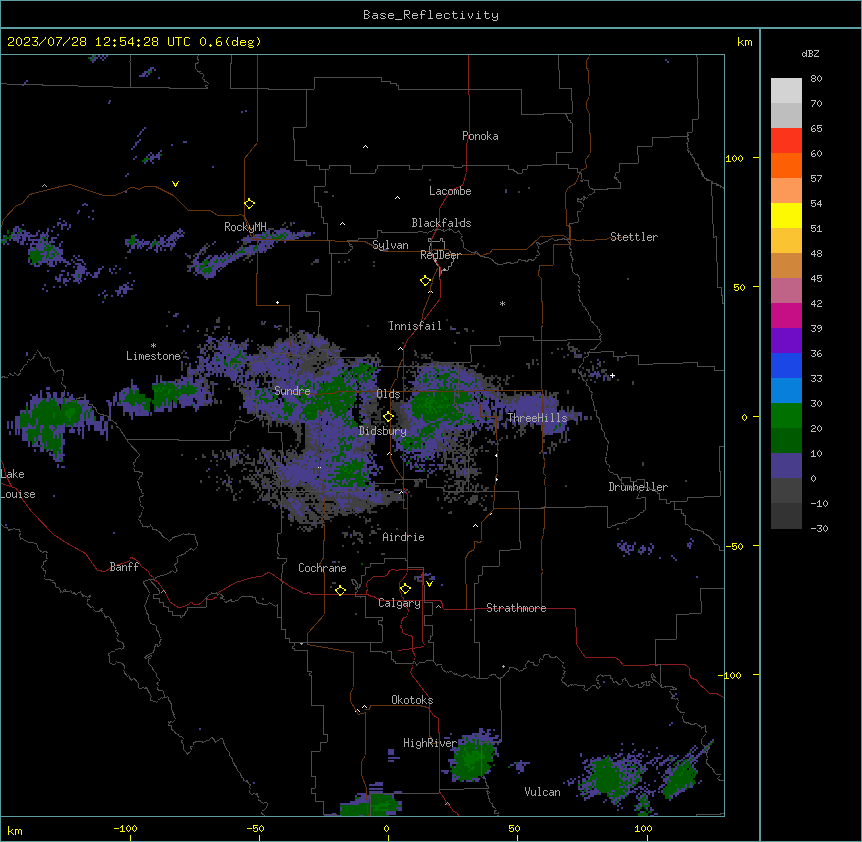Click the dBZ legend heading

pyautogui.click(x=810, y=53)
